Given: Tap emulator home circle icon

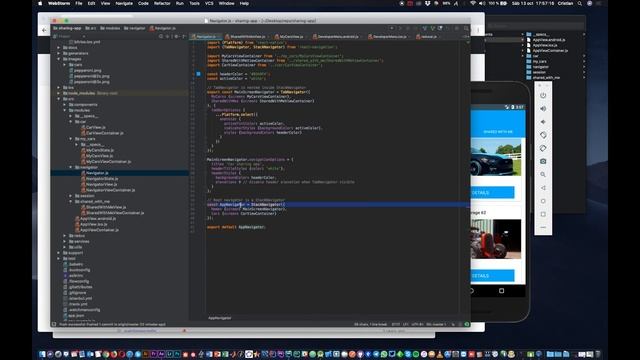Looking at the screenshot, I should 543,201.
